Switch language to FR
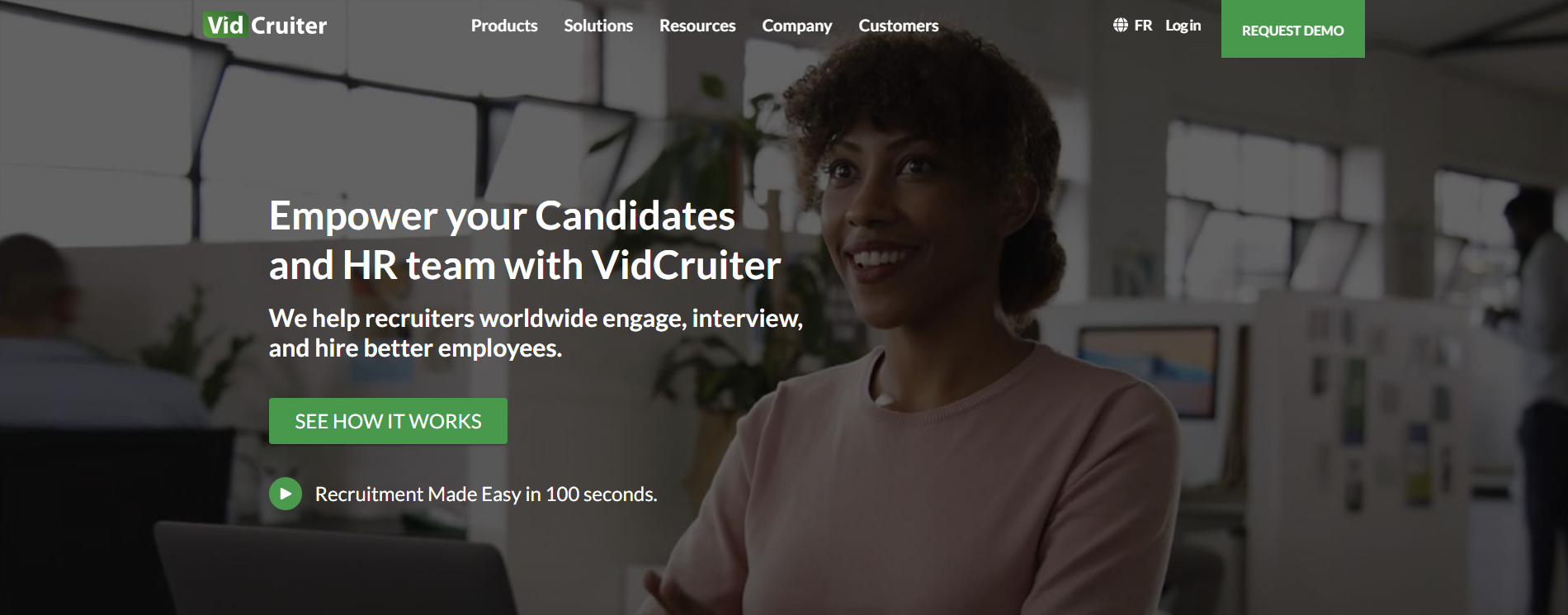This screenshot has width=1568, height=615. (1143, 26)
